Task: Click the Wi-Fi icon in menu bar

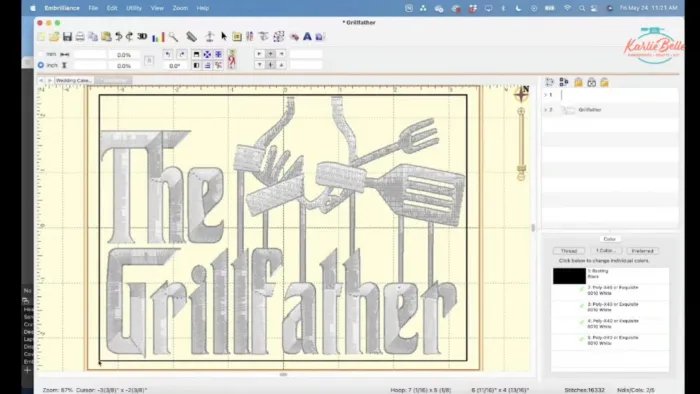Action: point(567,8)
